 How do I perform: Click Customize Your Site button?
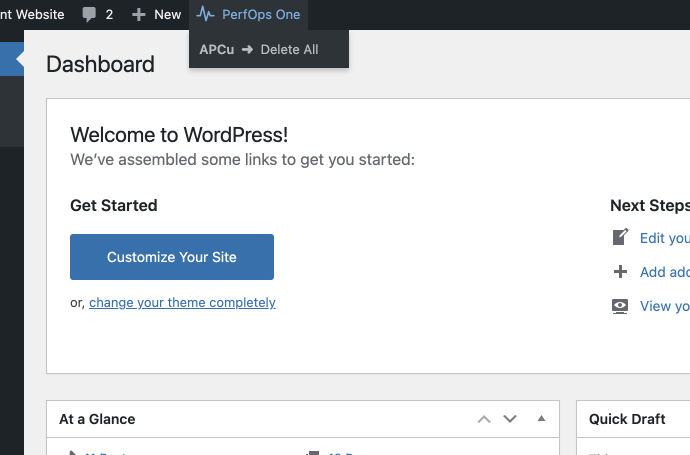(x=172, y=257)
